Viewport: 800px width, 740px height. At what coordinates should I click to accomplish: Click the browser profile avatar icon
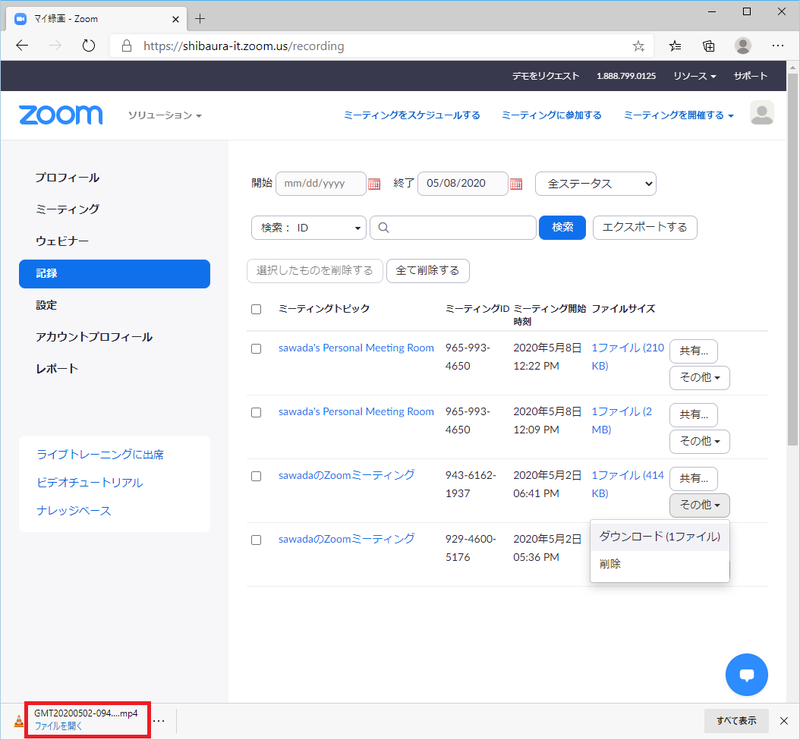click(x=743, y=46)
